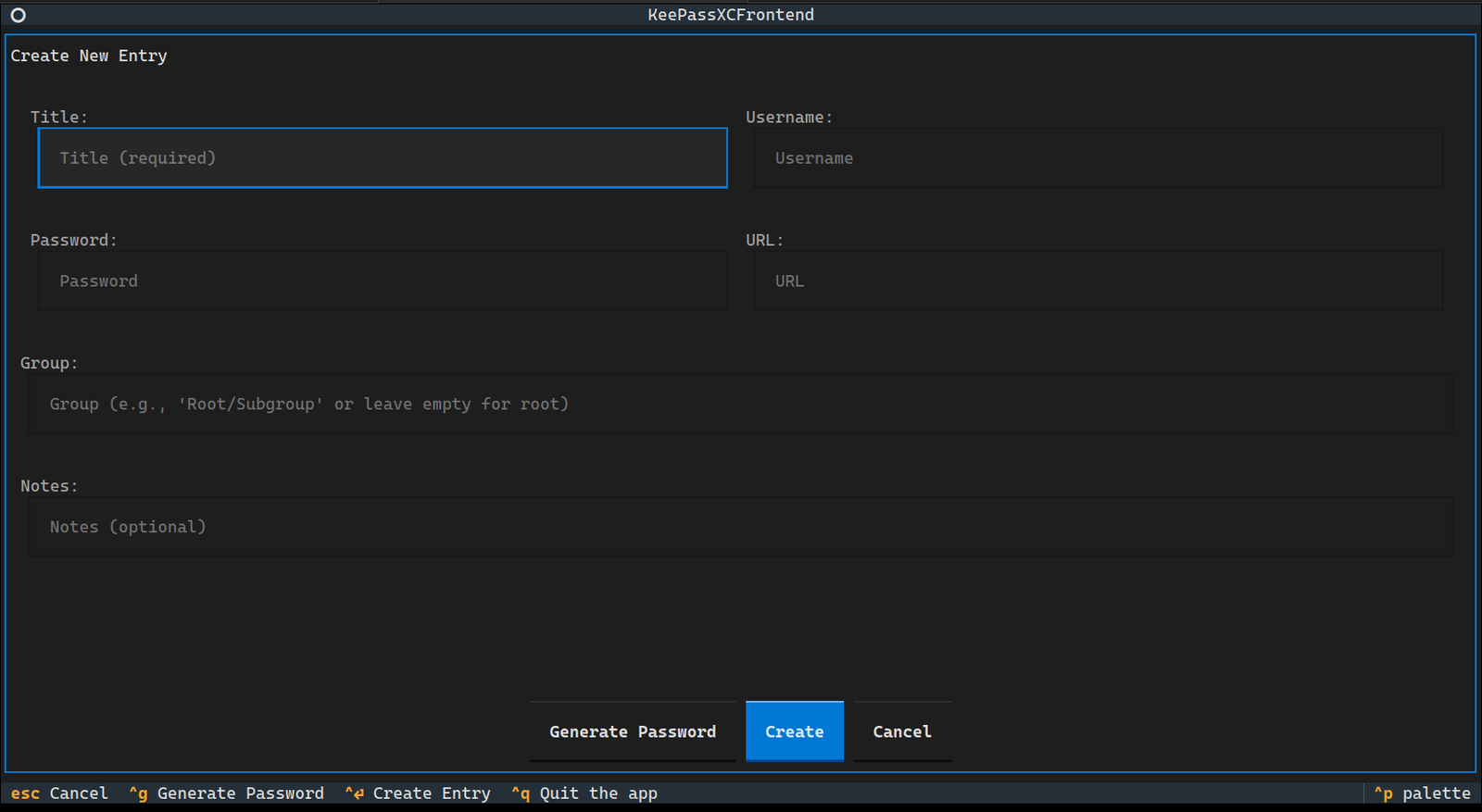Click into the Username input field
Image resolution: width=1482 pixels, height=812 pixels.
1099,158
